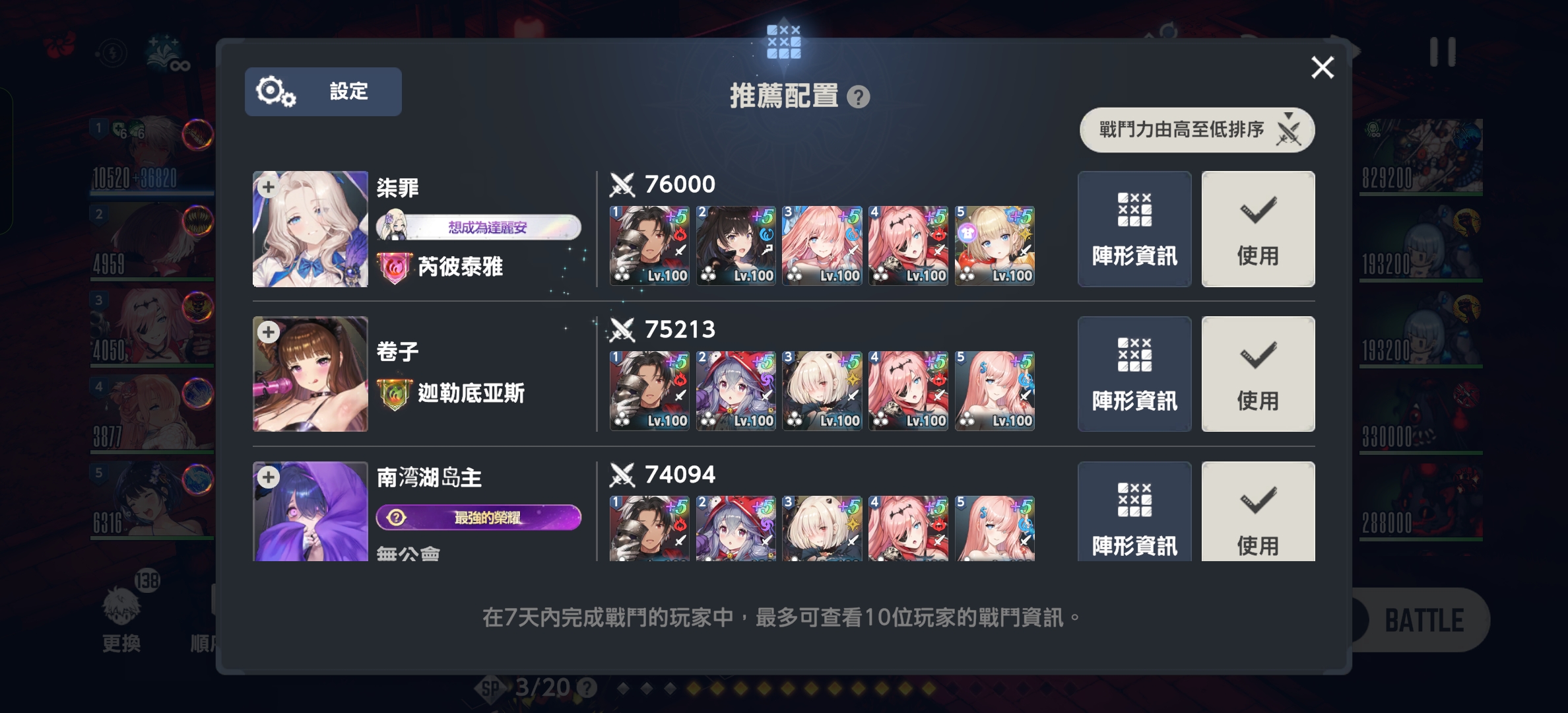This screenshot has width=1568, height=713.
Task: Pause the game using the pause icon
Action: (1443, 51)
